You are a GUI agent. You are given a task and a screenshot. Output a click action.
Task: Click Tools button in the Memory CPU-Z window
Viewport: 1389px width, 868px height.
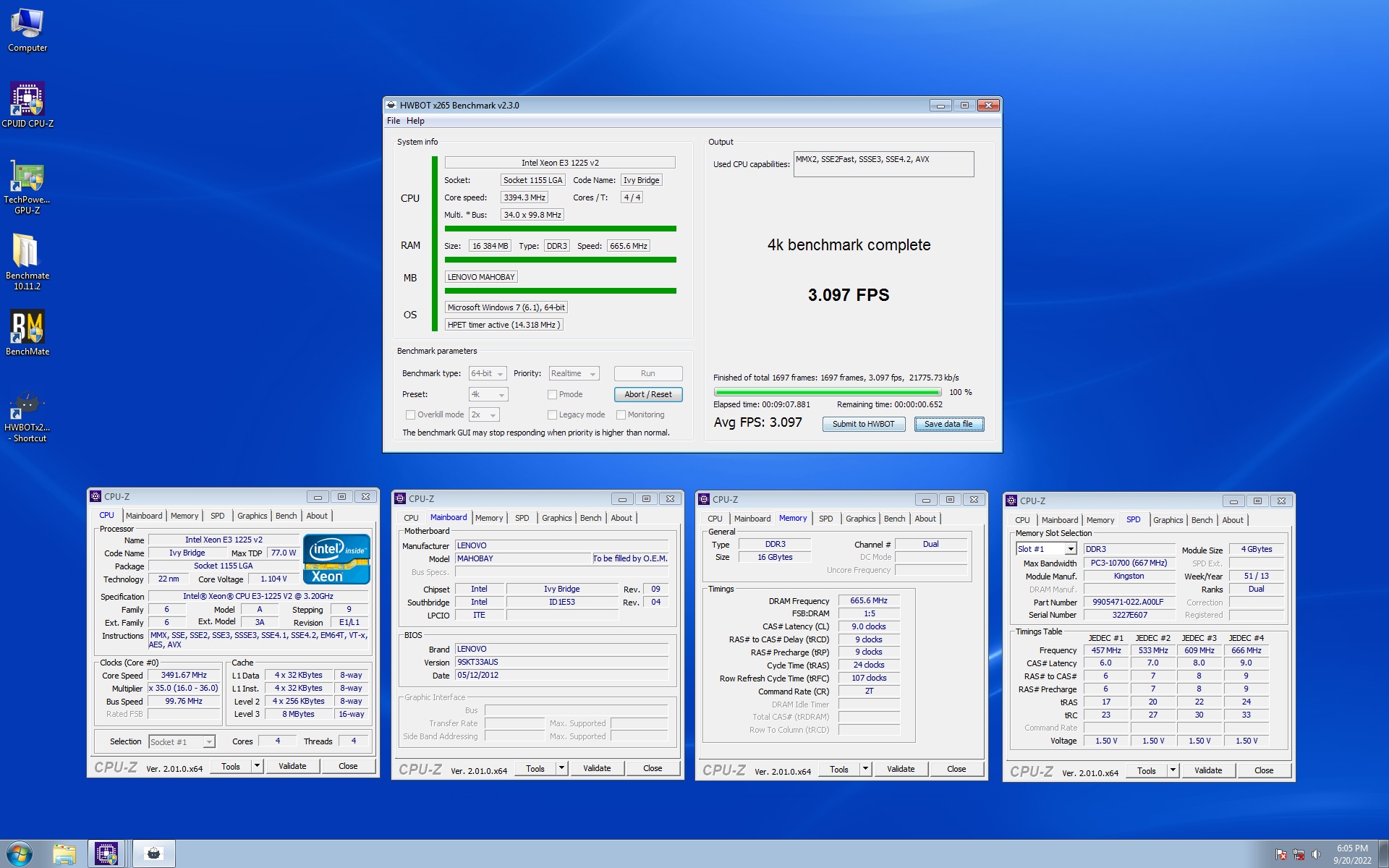[839, 769]
